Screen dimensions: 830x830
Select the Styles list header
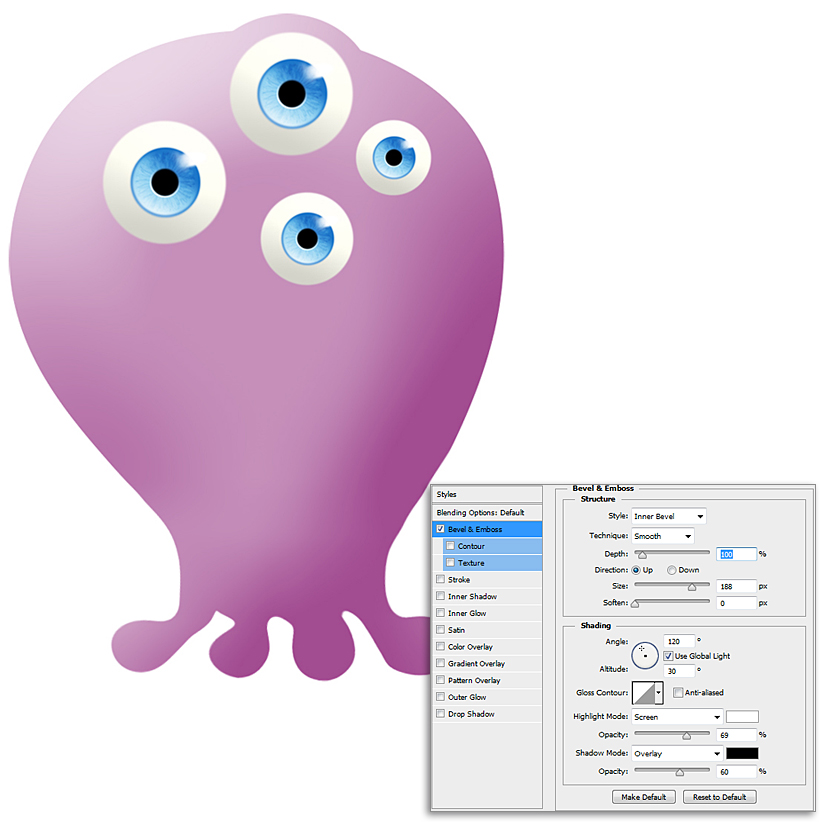click(x=487, y=494)
